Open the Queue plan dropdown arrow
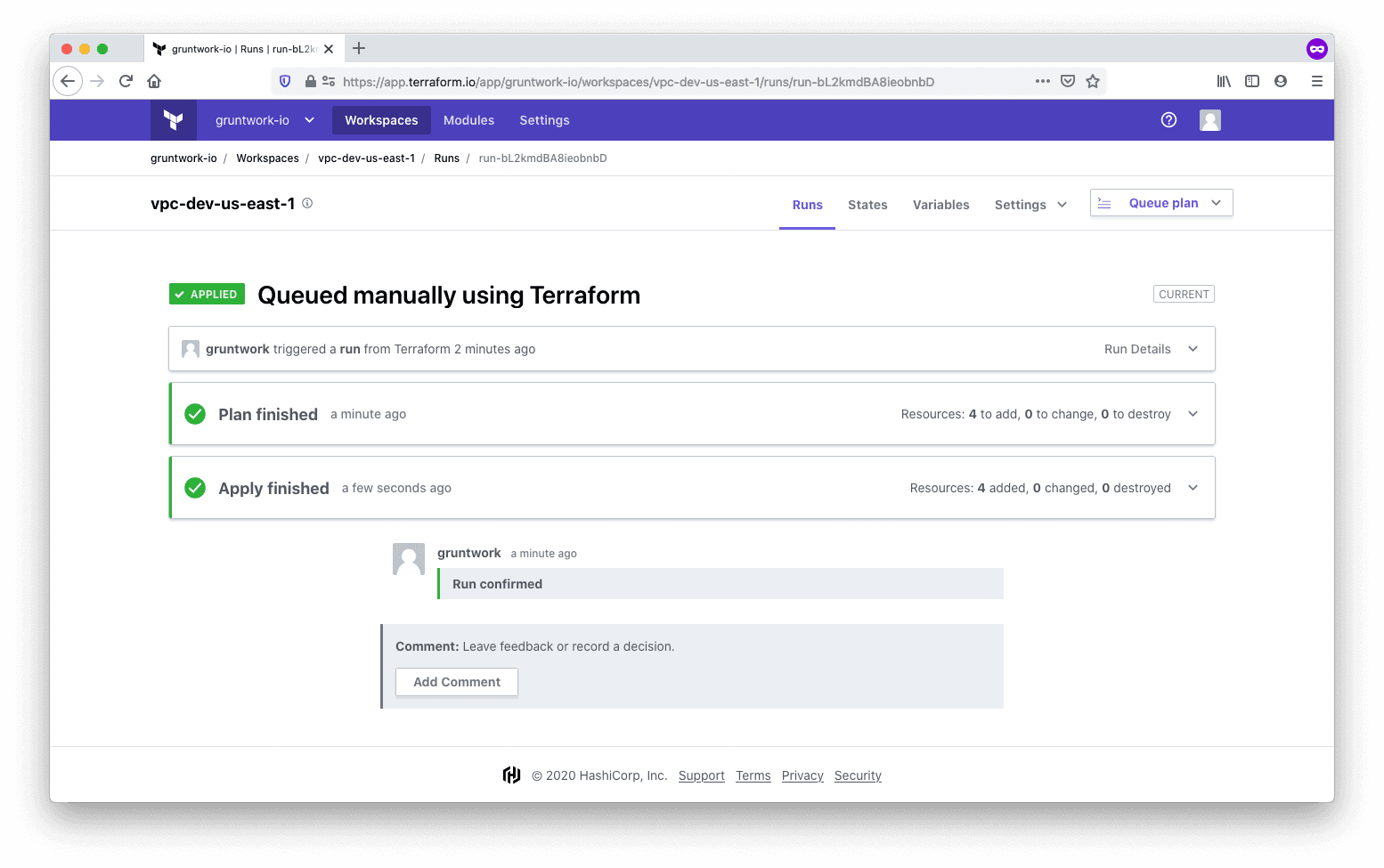 point(1216,203)
